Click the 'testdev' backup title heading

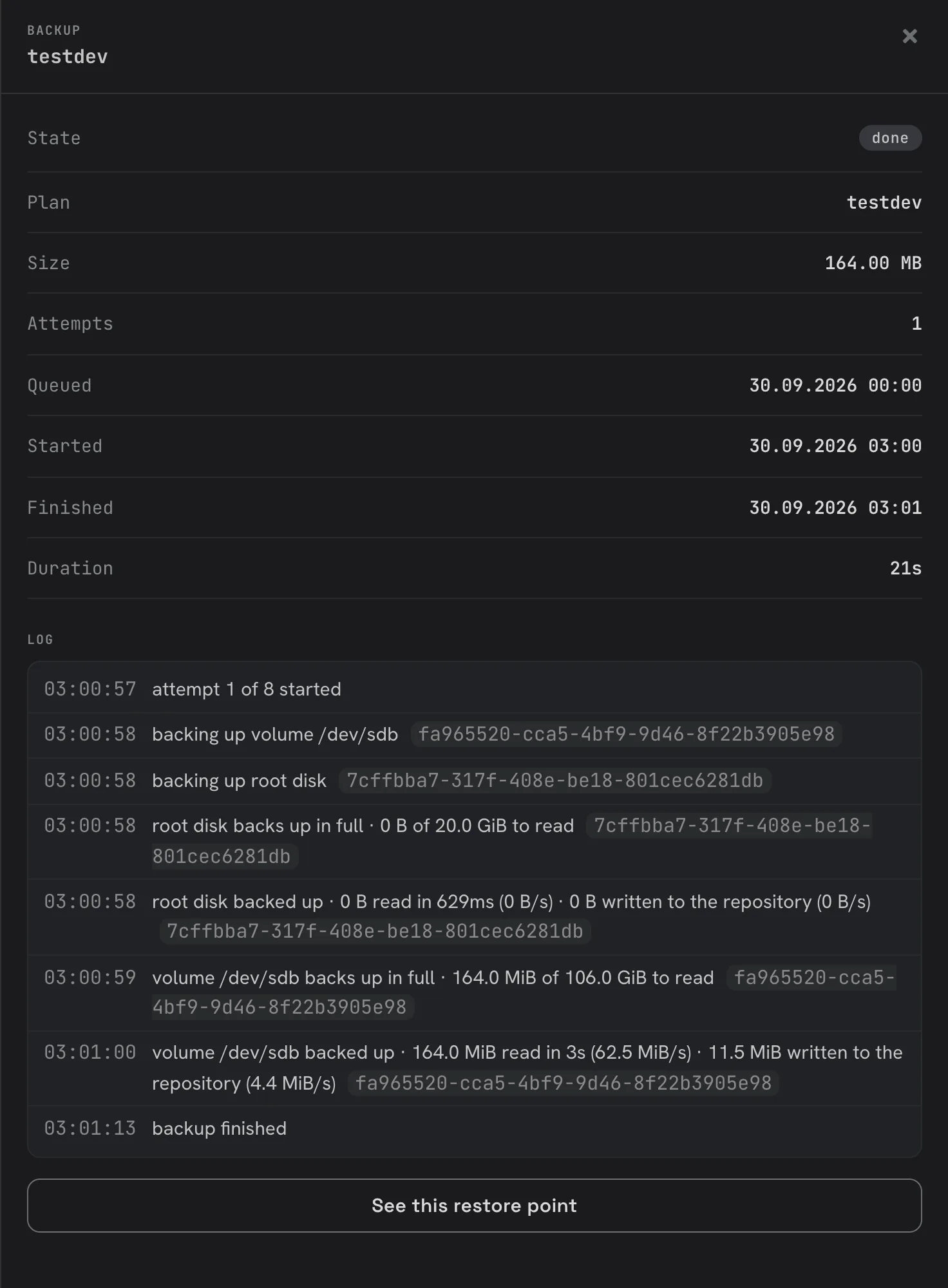68,57
